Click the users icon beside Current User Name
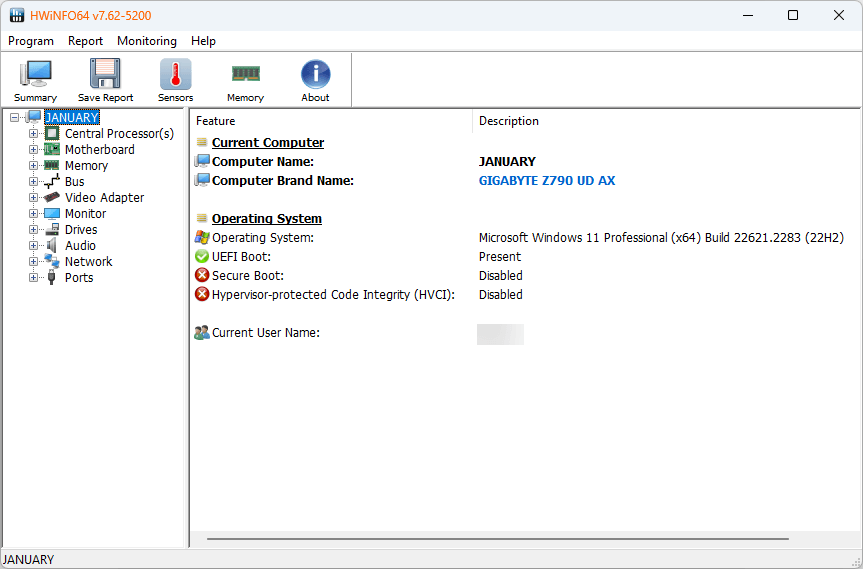The width and height of the screenshot is (863, 569). click(x=202, y=332)
